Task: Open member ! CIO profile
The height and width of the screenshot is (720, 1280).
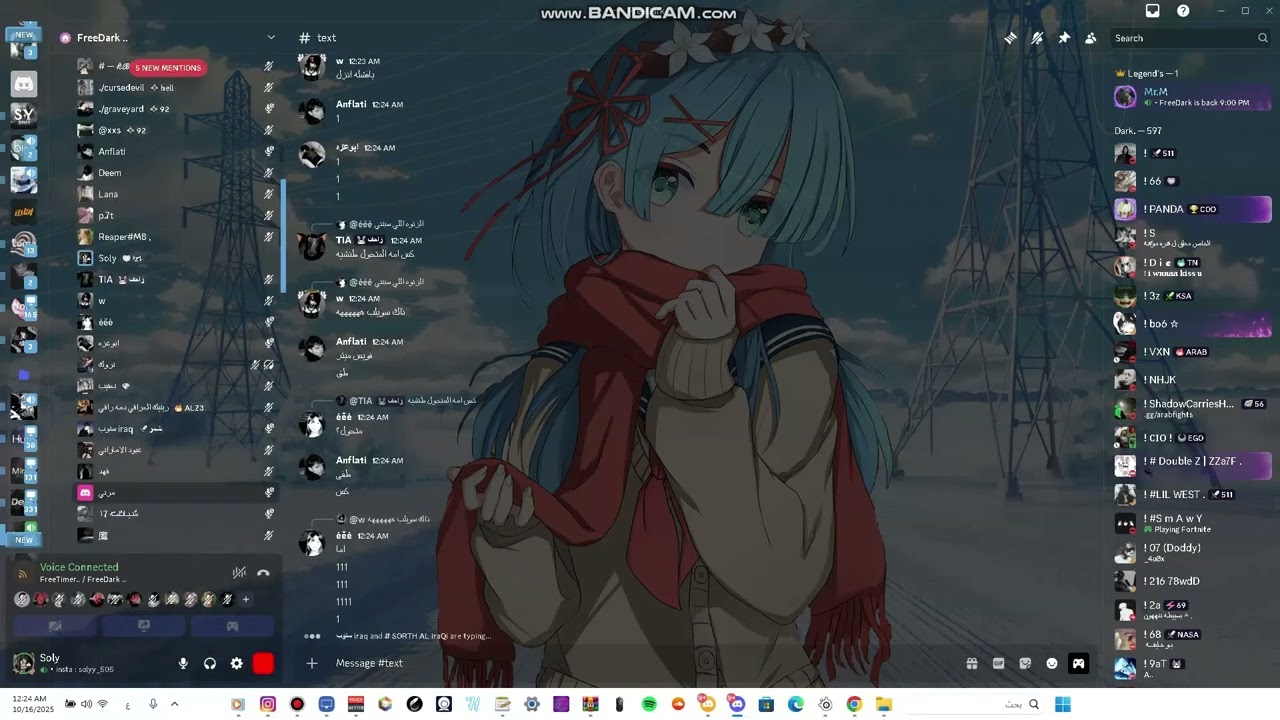Action: pyautogui.click(x=1192, y=438)
